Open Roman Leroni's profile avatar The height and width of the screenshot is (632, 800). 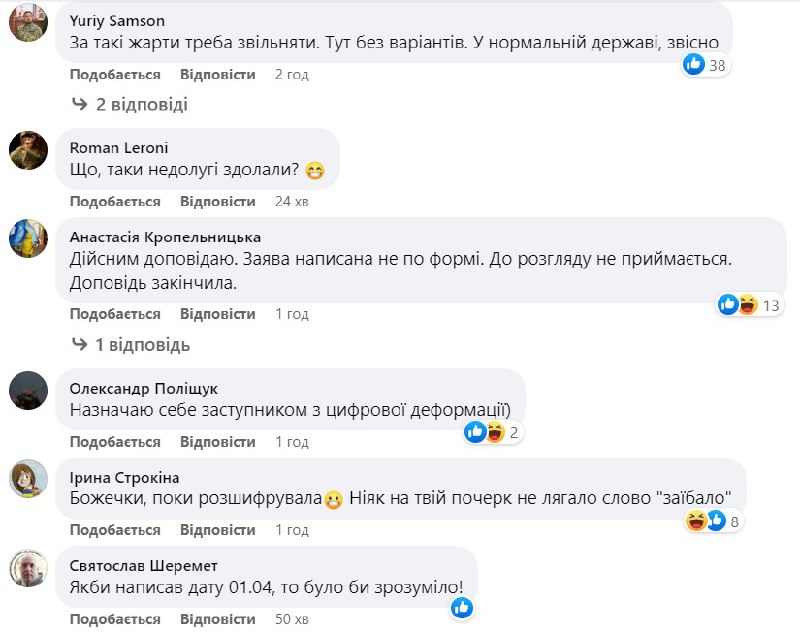tap(29, 150)
